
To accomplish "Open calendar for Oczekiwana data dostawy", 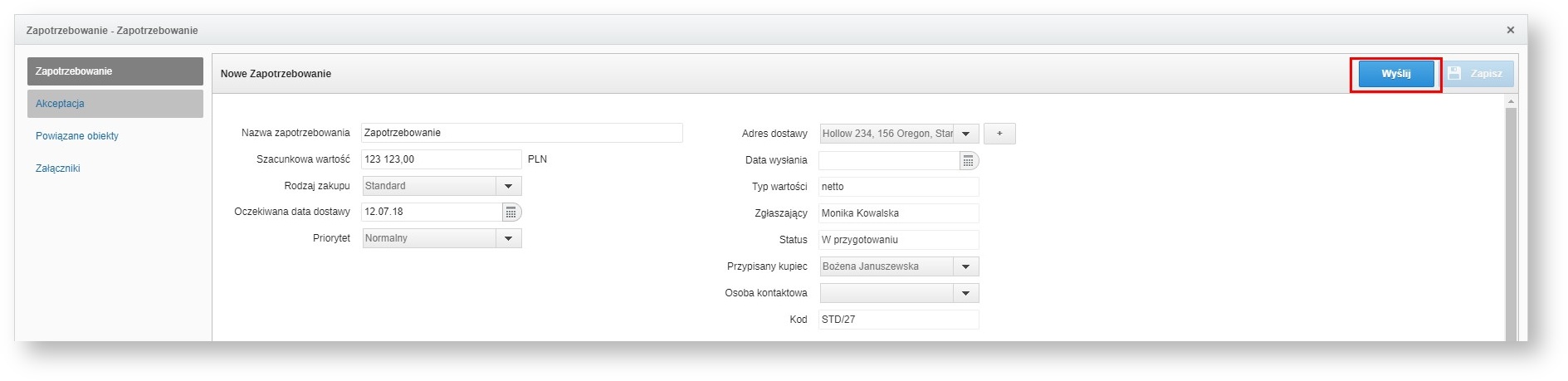I will 511,212.
